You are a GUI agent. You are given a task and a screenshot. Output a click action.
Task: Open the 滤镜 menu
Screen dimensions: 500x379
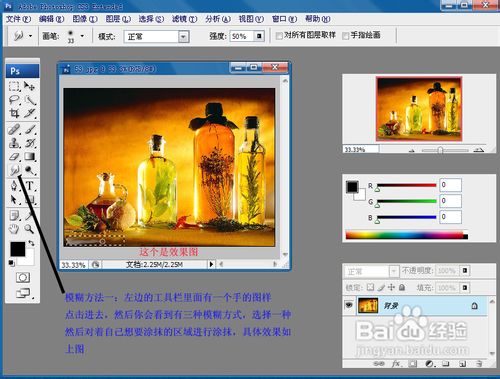pyautogui.click(x=184, y=19)
